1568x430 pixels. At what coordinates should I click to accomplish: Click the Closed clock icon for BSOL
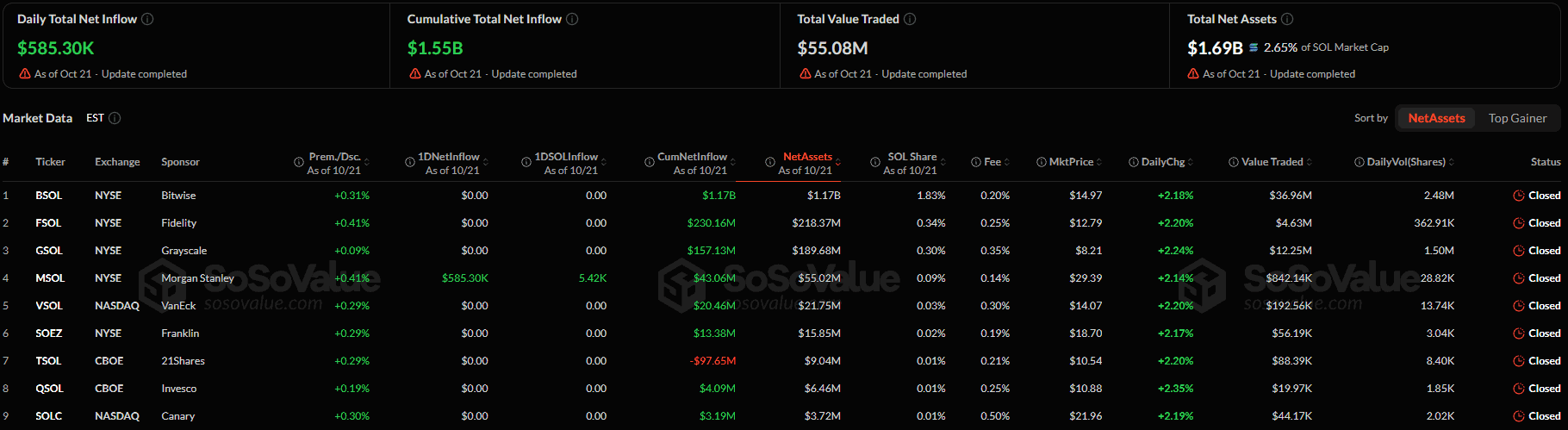(x=1519, y=196)
